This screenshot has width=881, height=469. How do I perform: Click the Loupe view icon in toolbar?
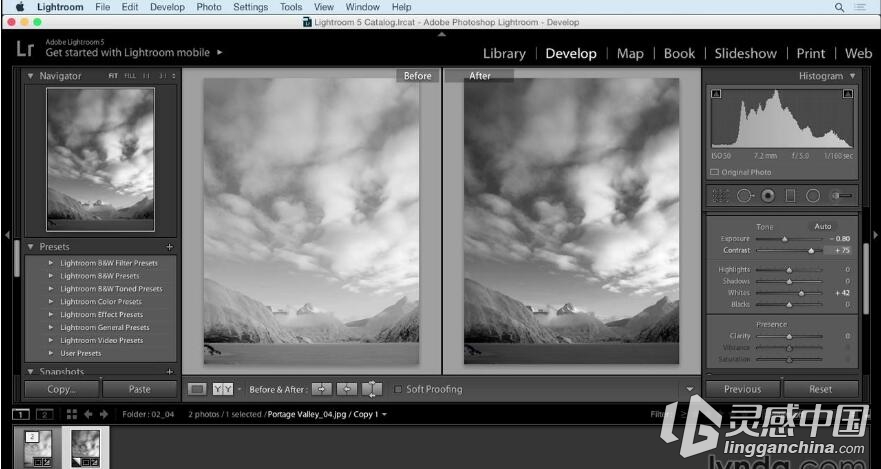[197, 389]
